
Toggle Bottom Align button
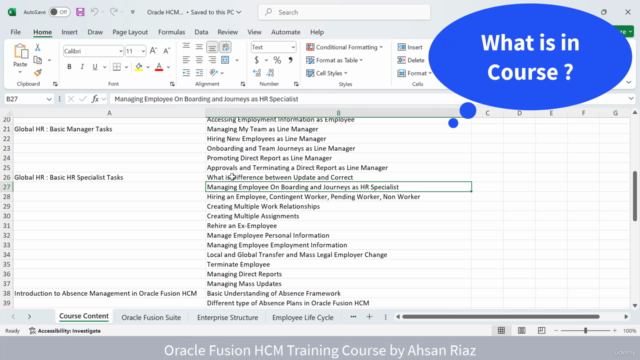[212, 47]
